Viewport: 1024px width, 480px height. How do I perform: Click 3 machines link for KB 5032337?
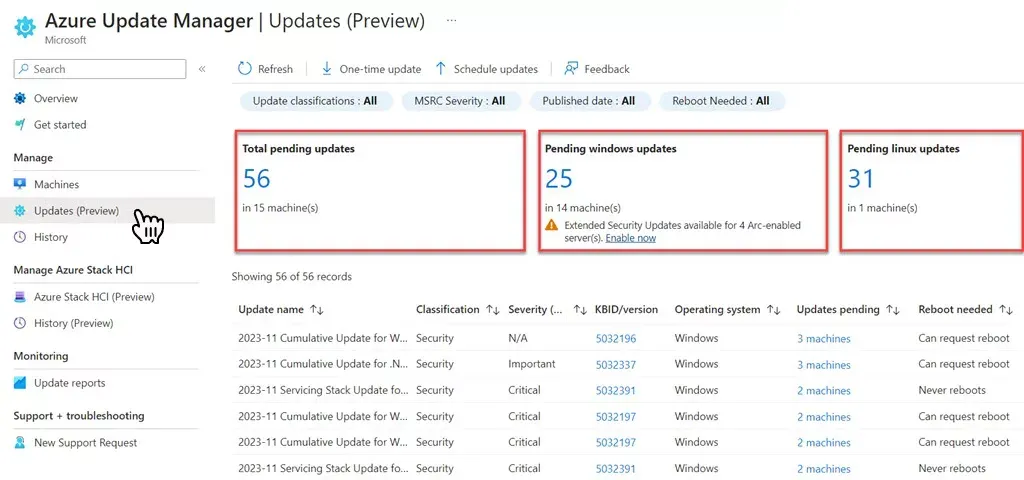coord(824,364)
